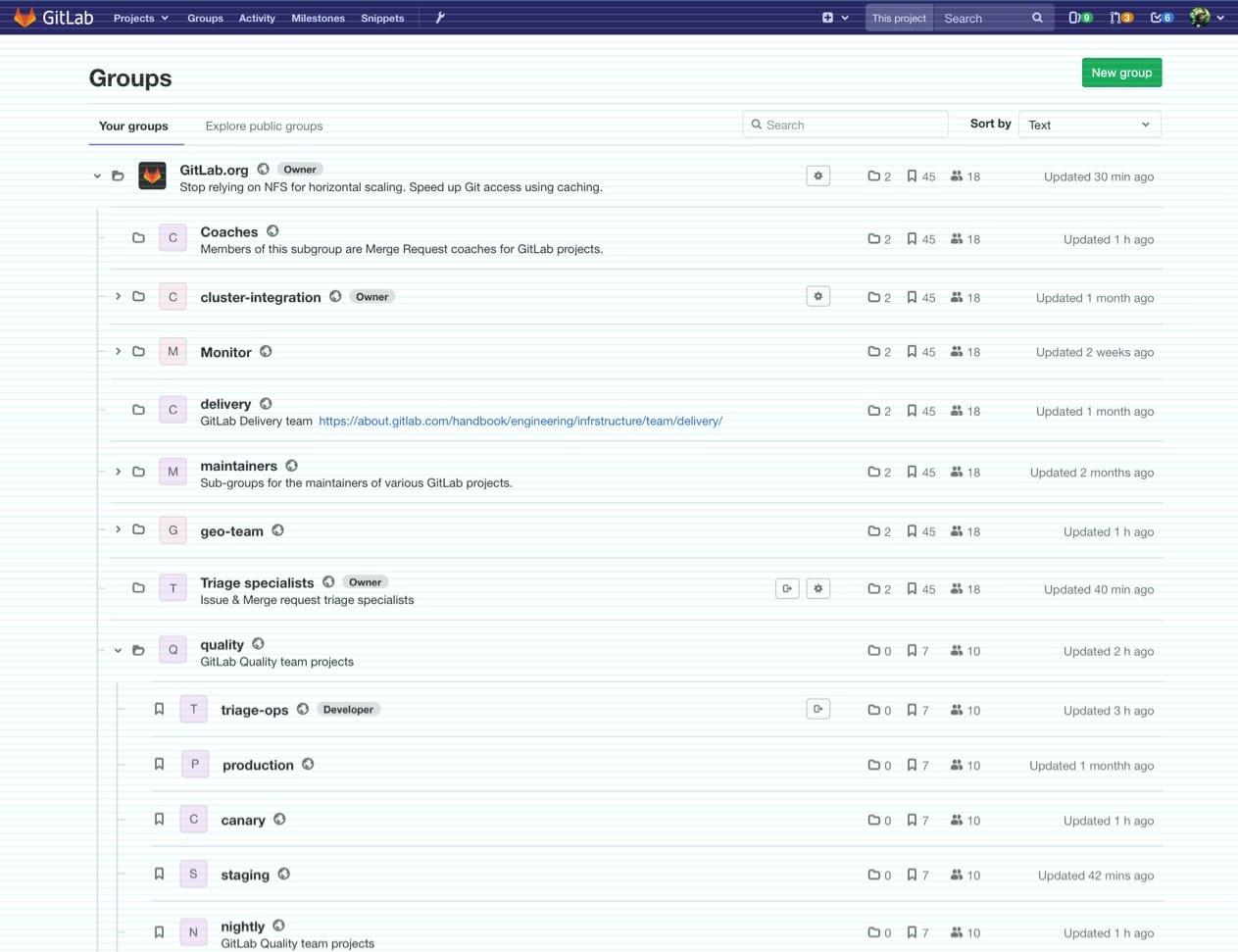This screenshot has height=952, width=1238.
Task: Open the To-Do list icon showing 6
Action: [1161, 17]
